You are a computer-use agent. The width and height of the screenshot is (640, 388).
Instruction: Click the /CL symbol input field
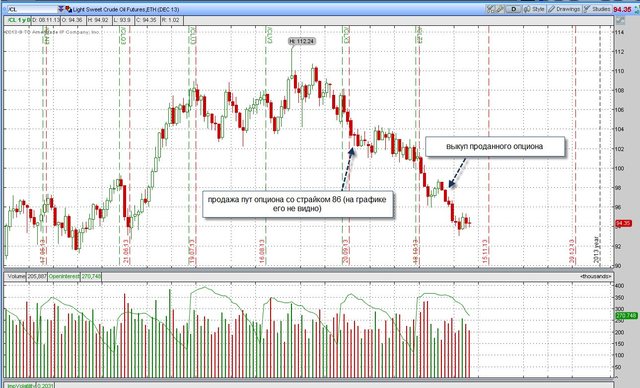coord(33,9)
